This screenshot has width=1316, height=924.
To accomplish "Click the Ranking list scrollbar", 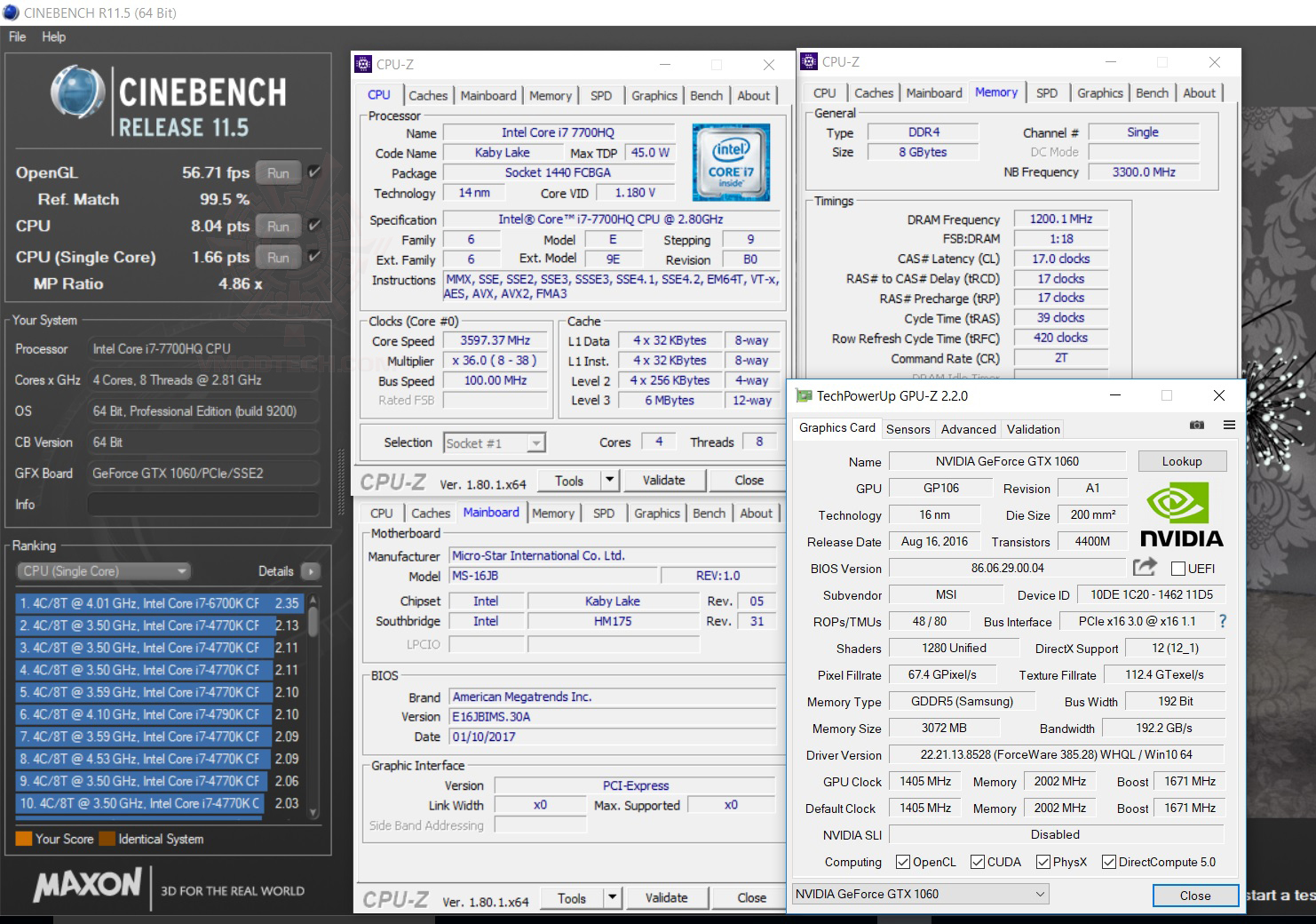I will click(313, 705).
